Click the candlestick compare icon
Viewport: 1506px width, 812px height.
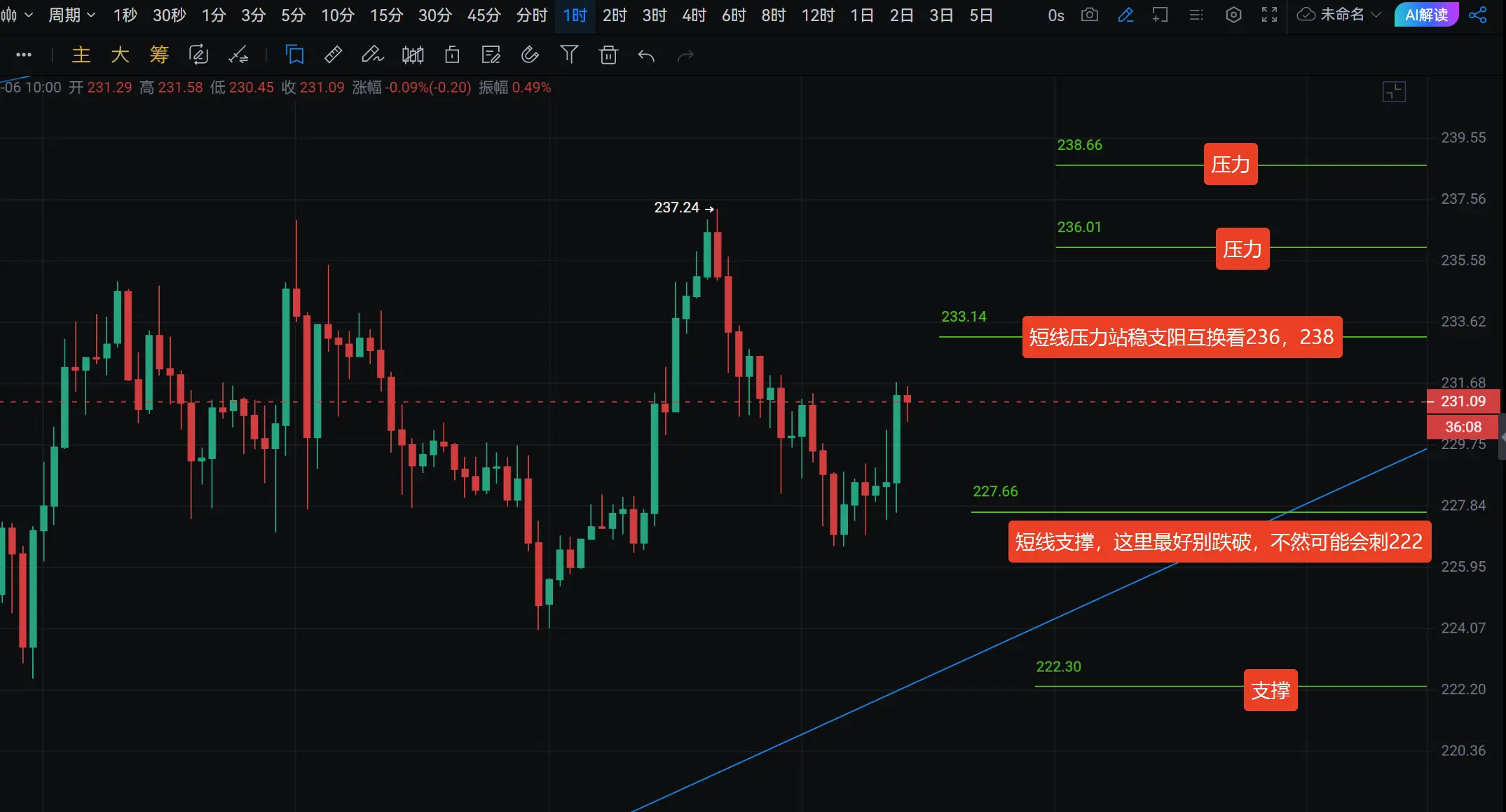[413, 55]
